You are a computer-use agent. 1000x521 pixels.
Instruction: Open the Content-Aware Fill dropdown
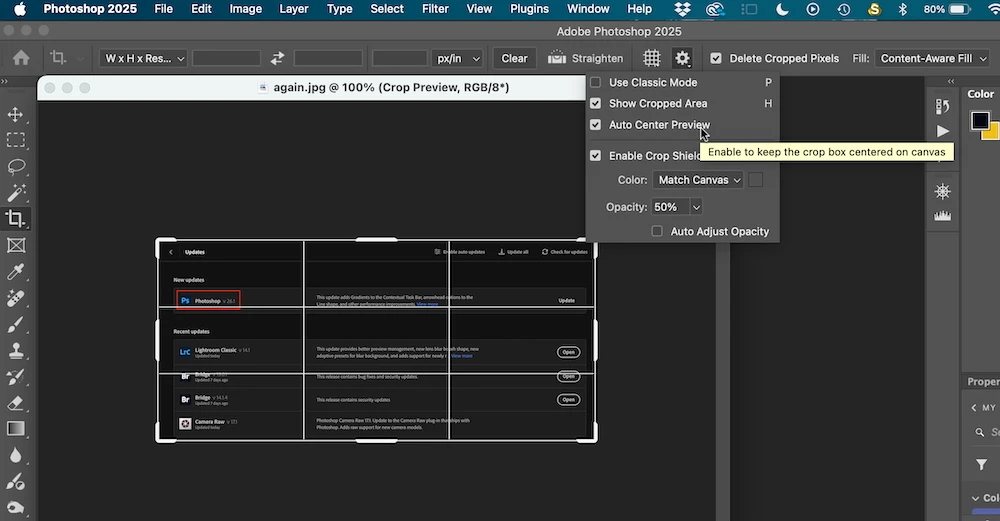point(933,58)
